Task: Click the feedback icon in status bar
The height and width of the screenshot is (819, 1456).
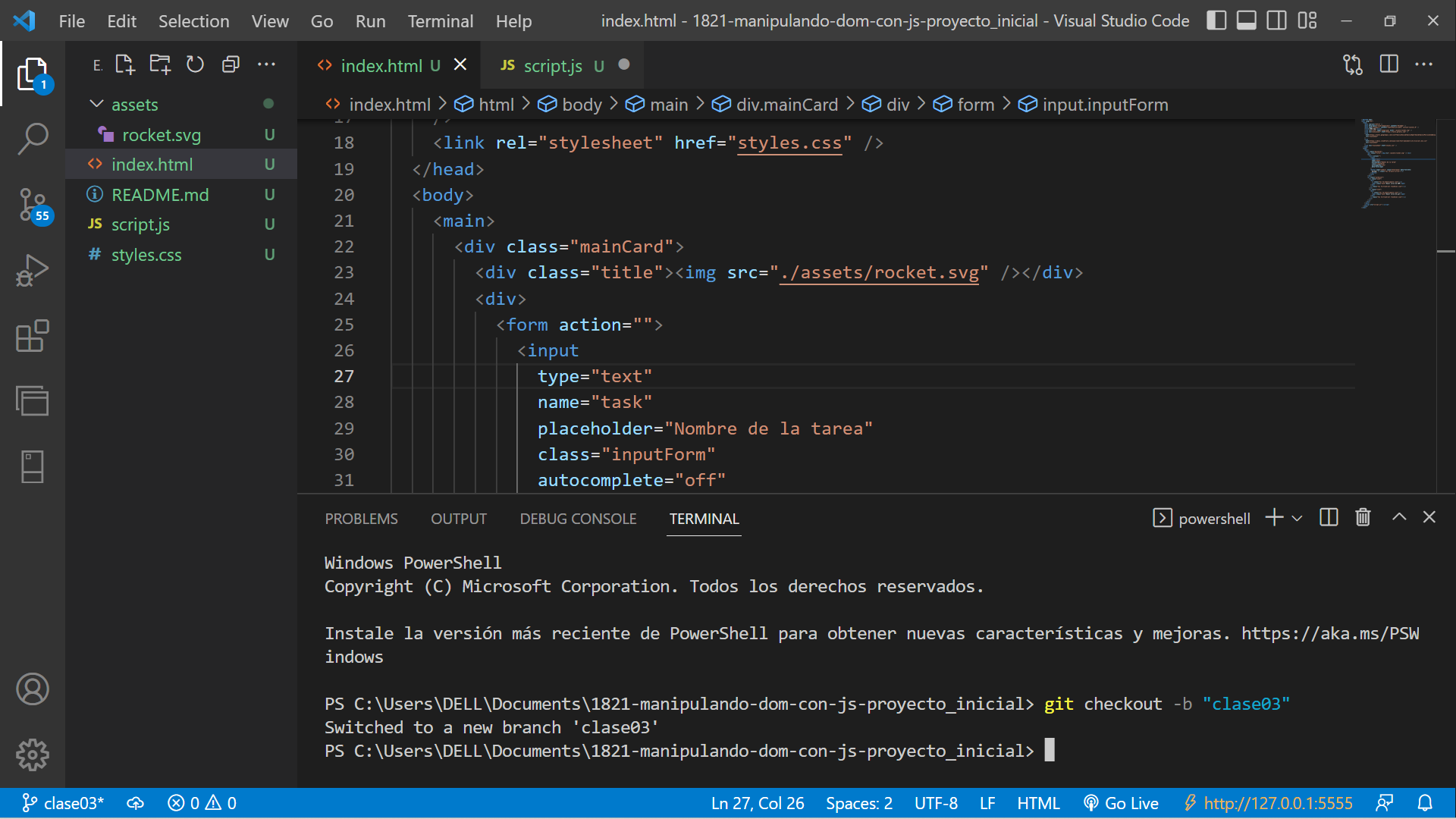Action: tap(1384, 803)
